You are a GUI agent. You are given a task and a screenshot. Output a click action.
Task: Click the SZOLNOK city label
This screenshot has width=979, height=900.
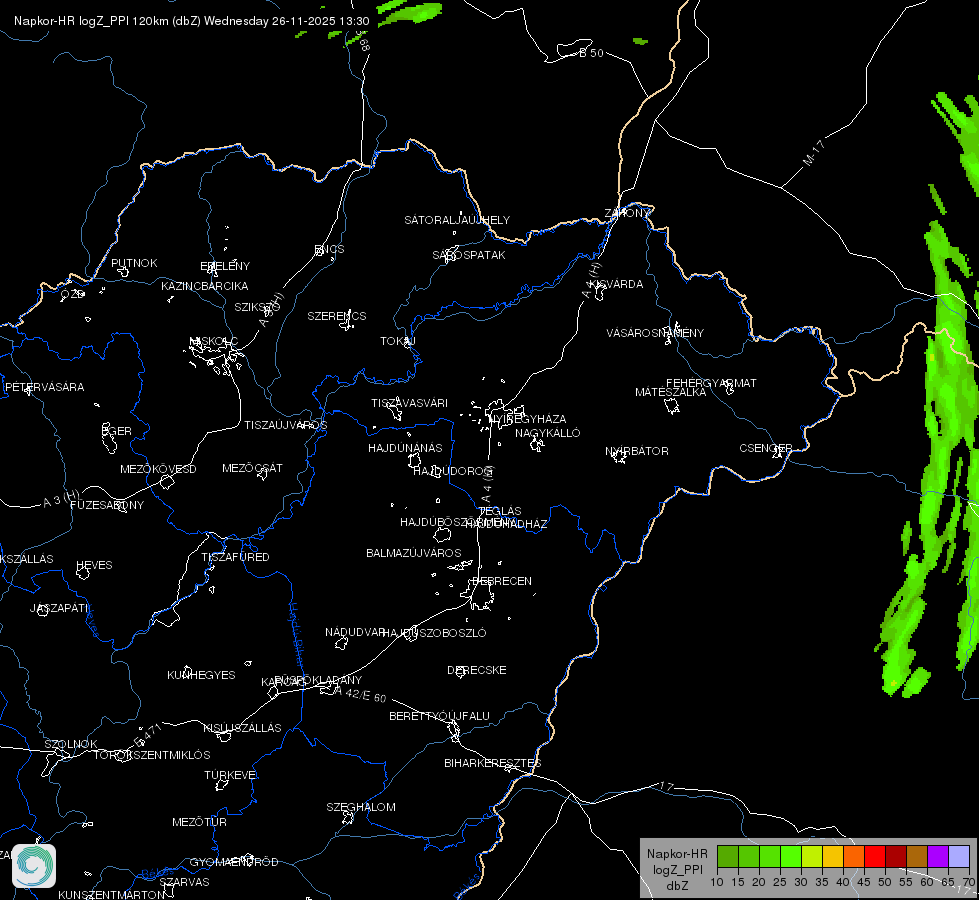(71, 744)
